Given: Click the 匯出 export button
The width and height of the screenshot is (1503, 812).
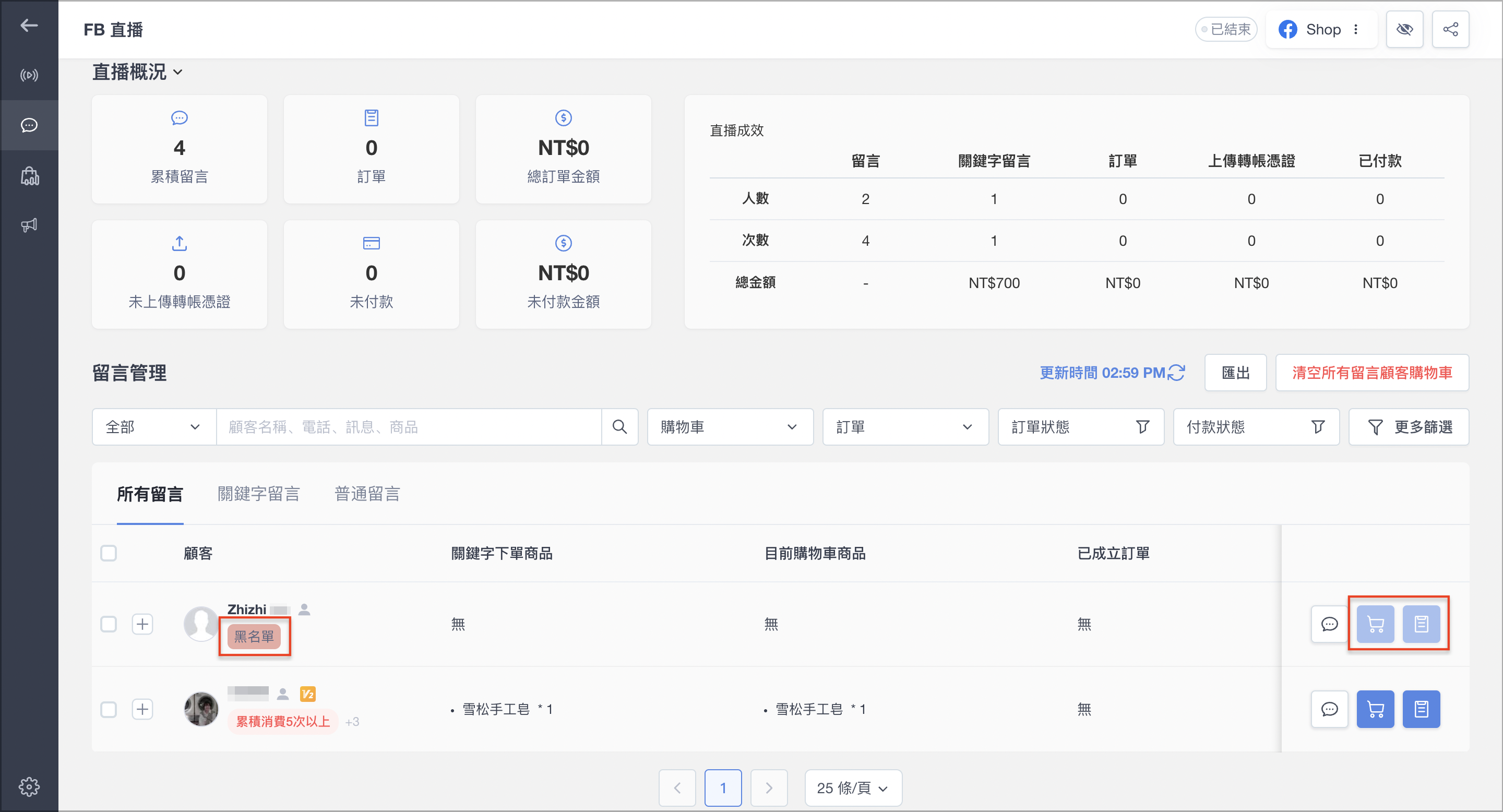Looking at the screenshot, I should point(1235,373).
